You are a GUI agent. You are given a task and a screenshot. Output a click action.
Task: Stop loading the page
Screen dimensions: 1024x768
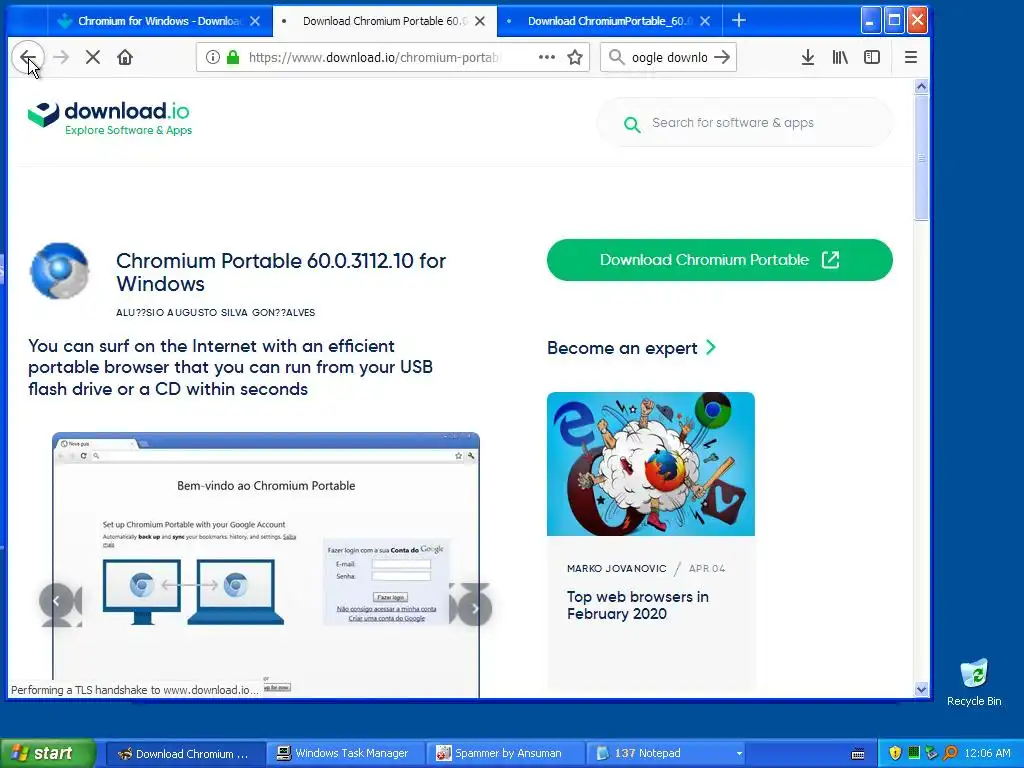[x=93, y=57]
